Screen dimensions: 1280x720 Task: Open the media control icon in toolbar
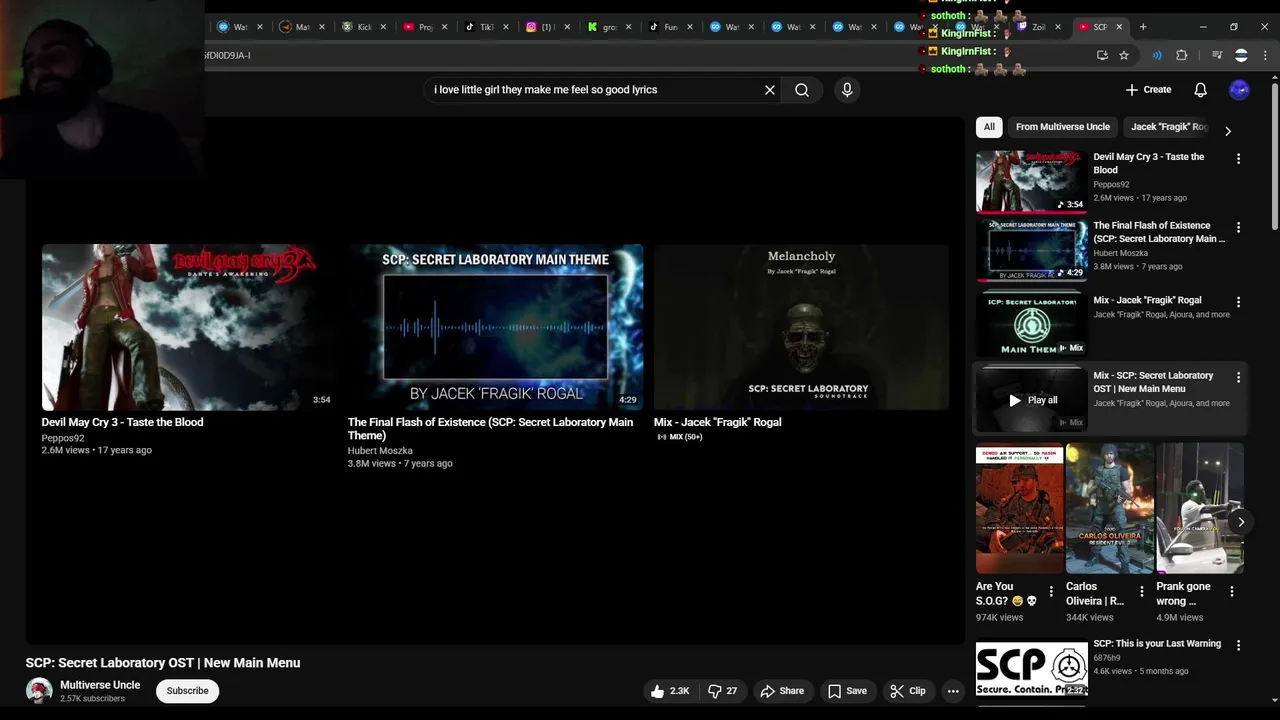pyautogui.click(x=1217, y=55)
